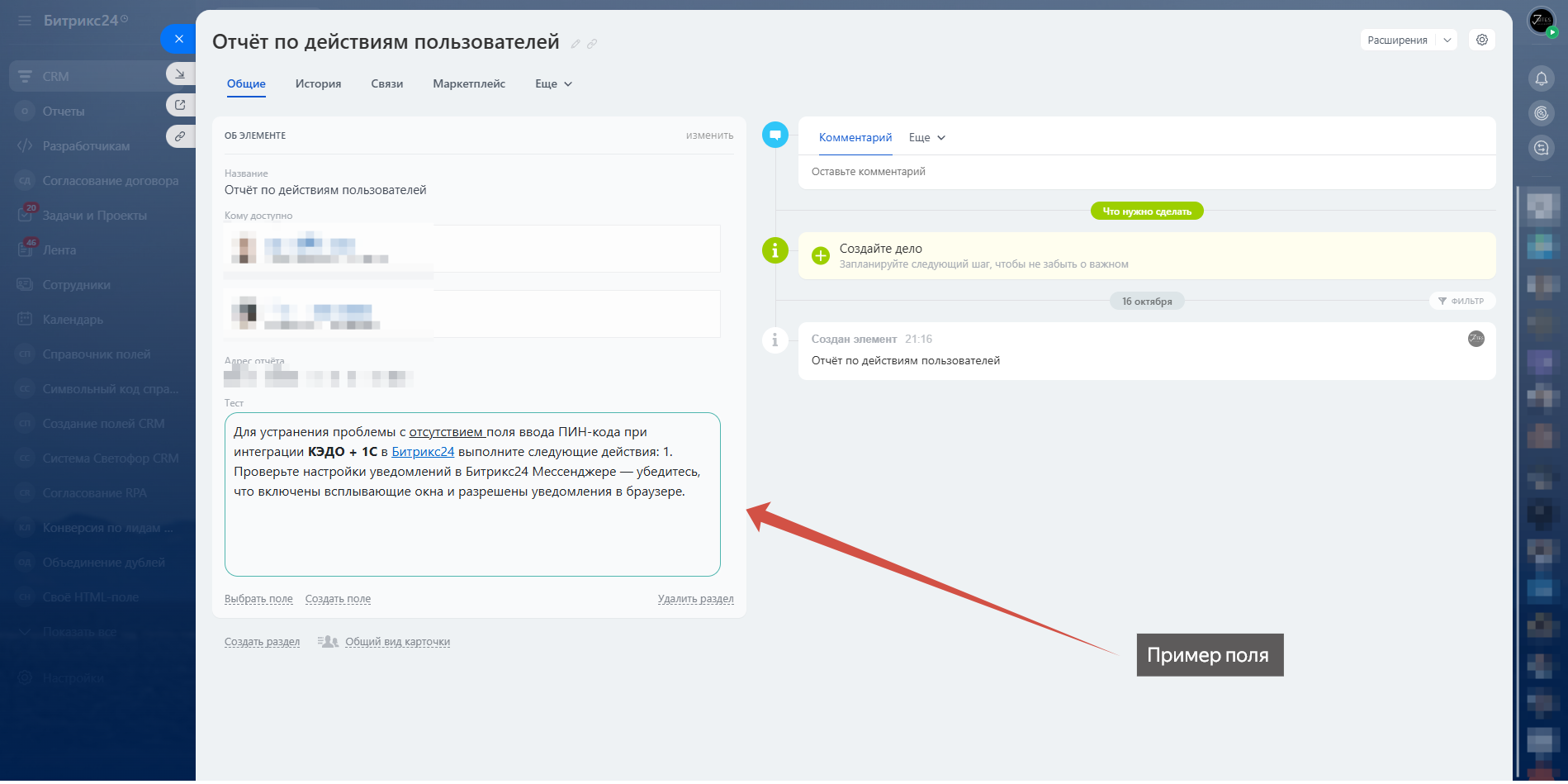Expand the Еще dropdown in the card tabs
This screenshot has height=784, width=1568.
pyautogui.click(x=553, y=83)
